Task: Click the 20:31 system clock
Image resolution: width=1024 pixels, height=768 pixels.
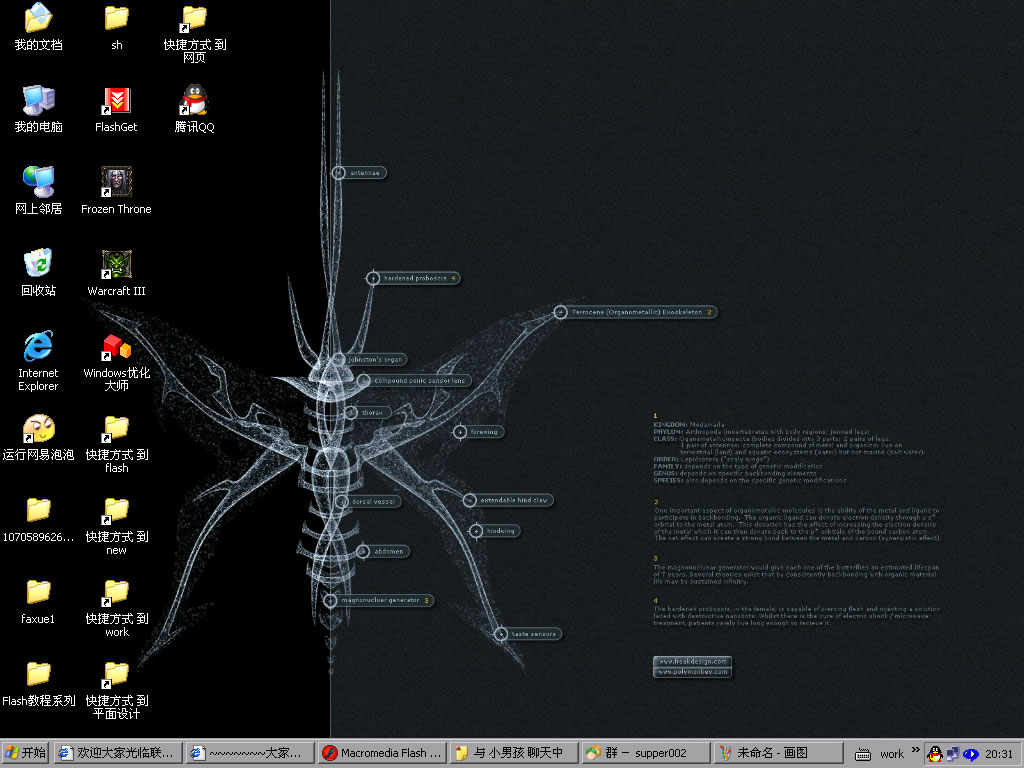Action: click(x=999, y=754)
